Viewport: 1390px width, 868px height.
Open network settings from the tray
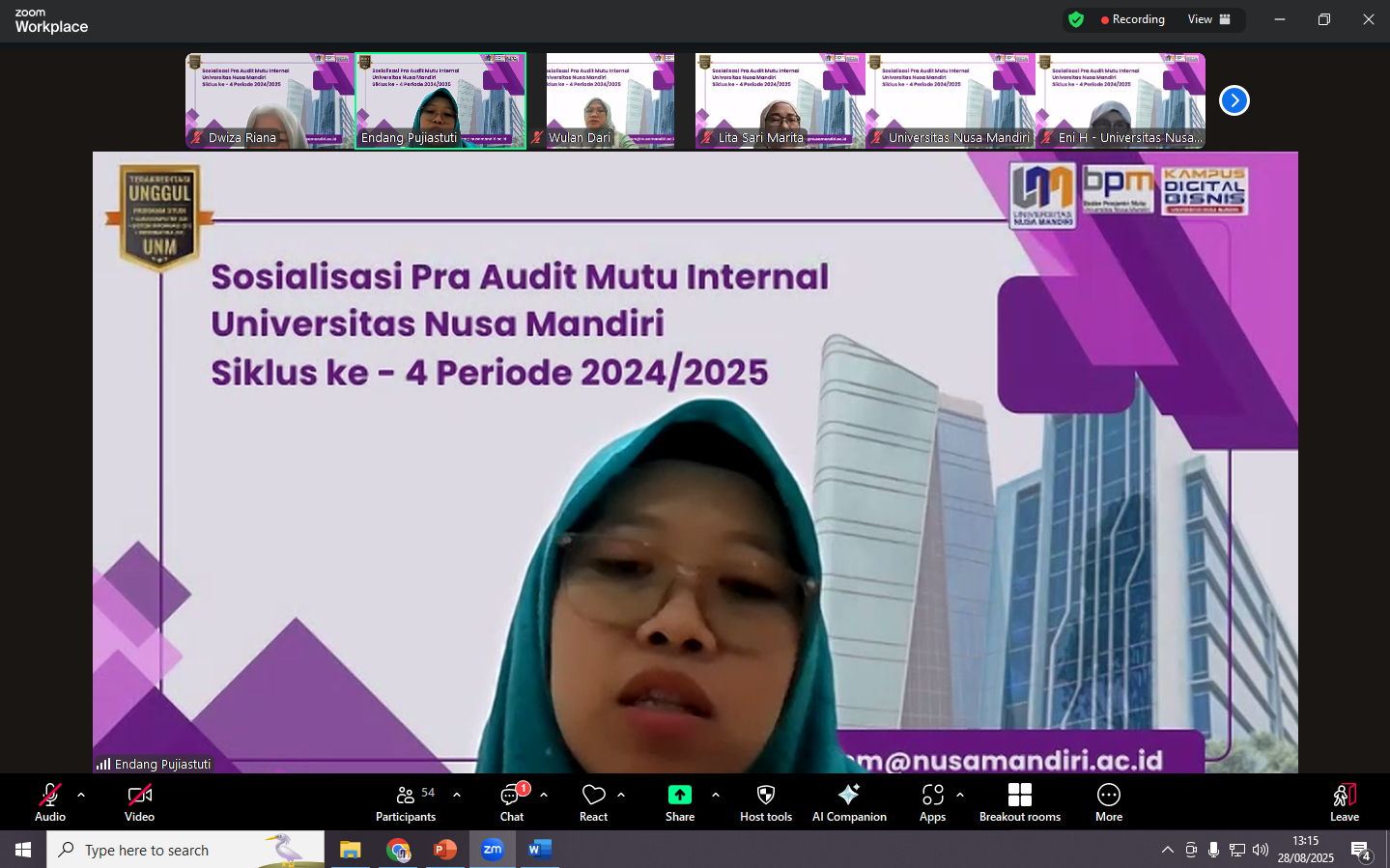[1237, 850]
